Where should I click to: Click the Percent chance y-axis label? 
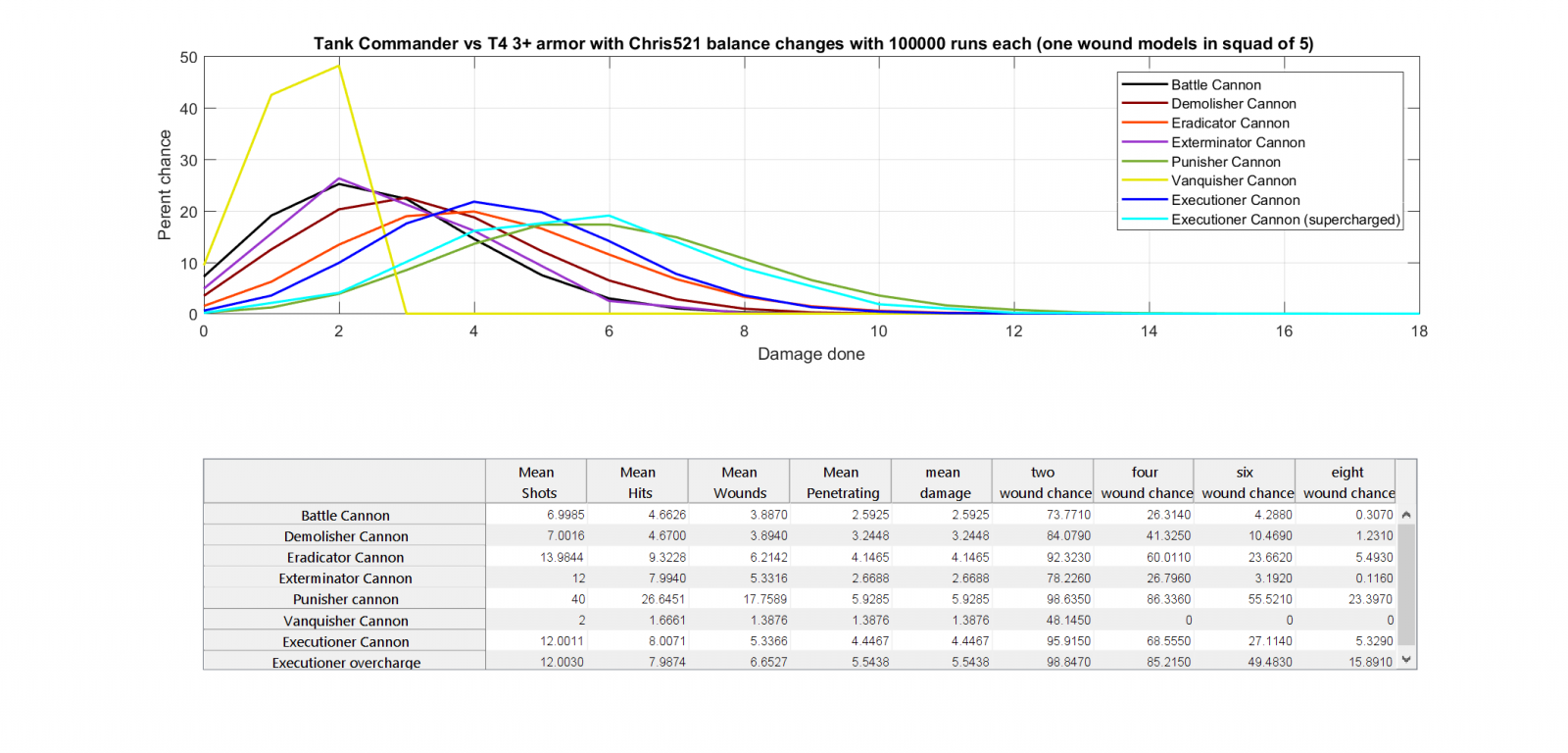point(165,185)
